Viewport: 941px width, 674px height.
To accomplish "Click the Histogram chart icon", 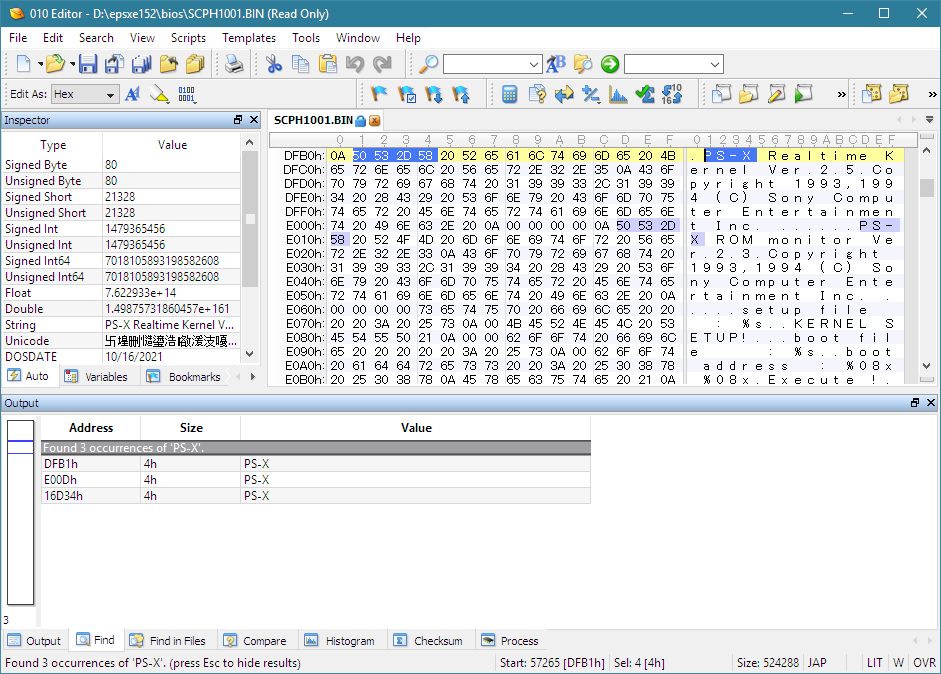I will click(x=618, y=94).
